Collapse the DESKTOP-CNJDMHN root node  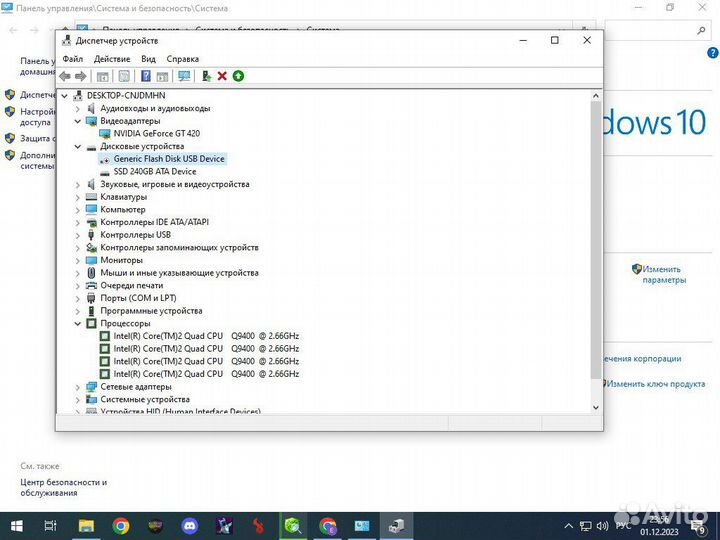[65, 96]
